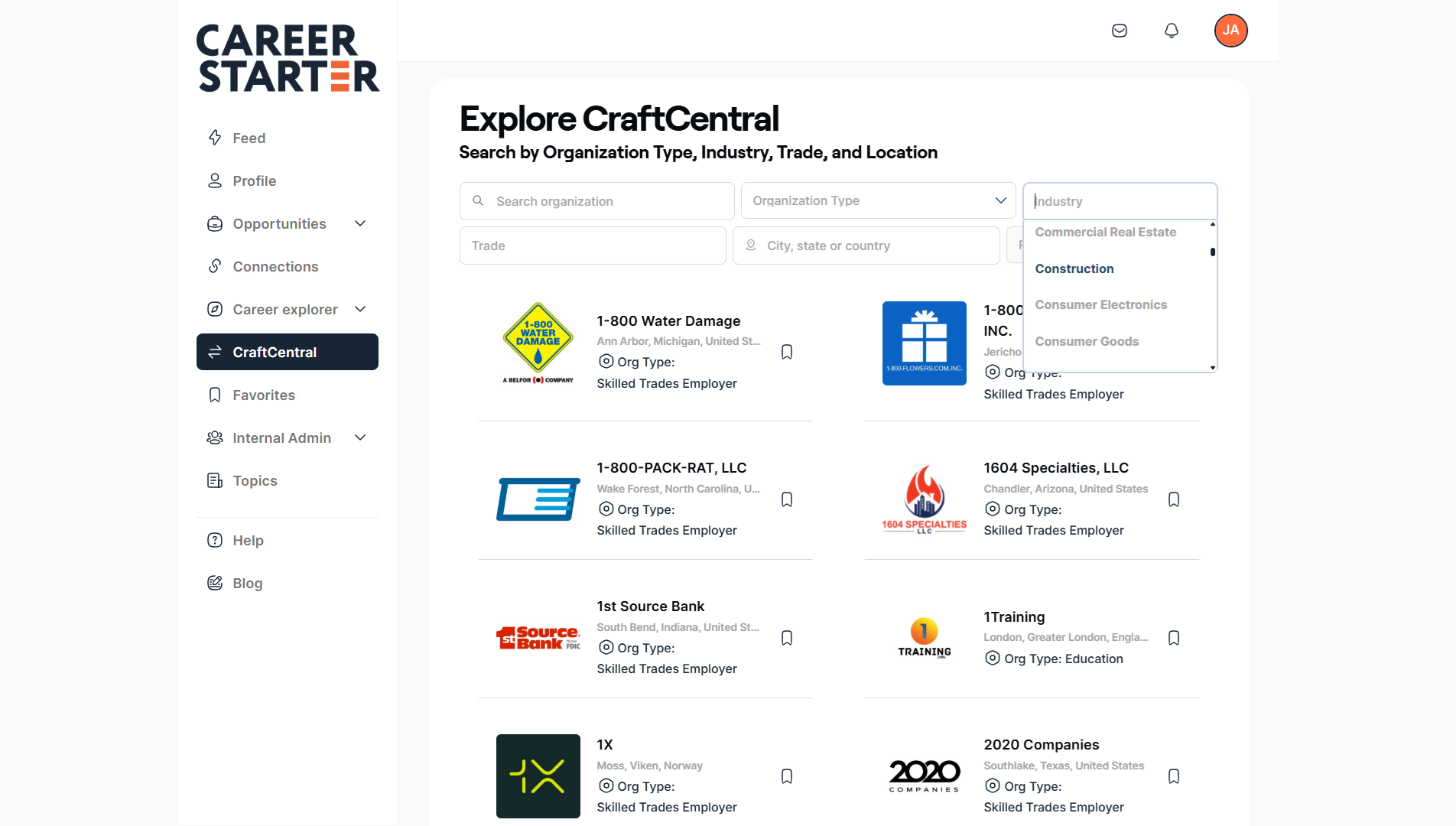Click the search magnifier icon in organization field
The height and width of the screenshot is (826, 1456).
tap(478, 201)
